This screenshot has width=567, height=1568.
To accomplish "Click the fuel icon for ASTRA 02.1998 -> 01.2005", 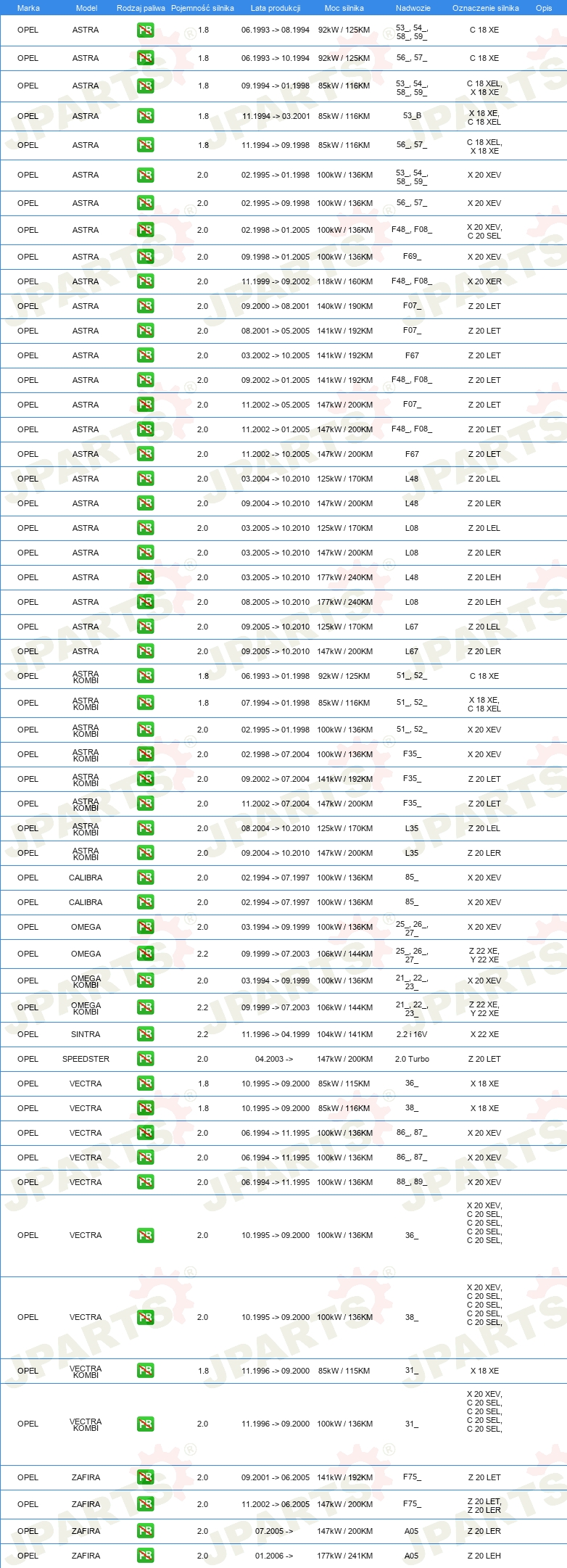I will [x=145, y=230].
